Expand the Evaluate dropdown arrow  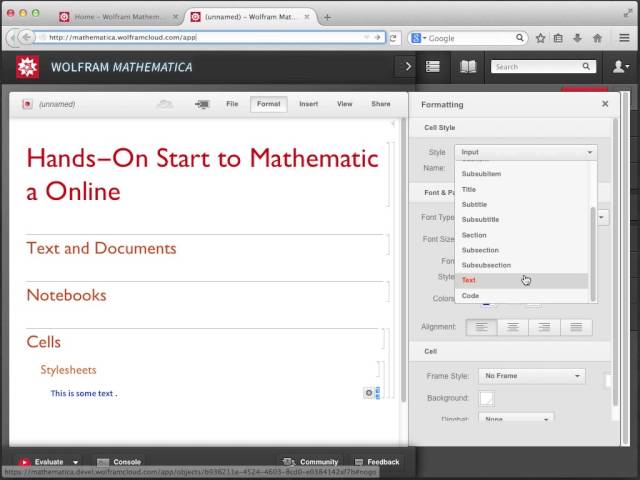(76, 462)
